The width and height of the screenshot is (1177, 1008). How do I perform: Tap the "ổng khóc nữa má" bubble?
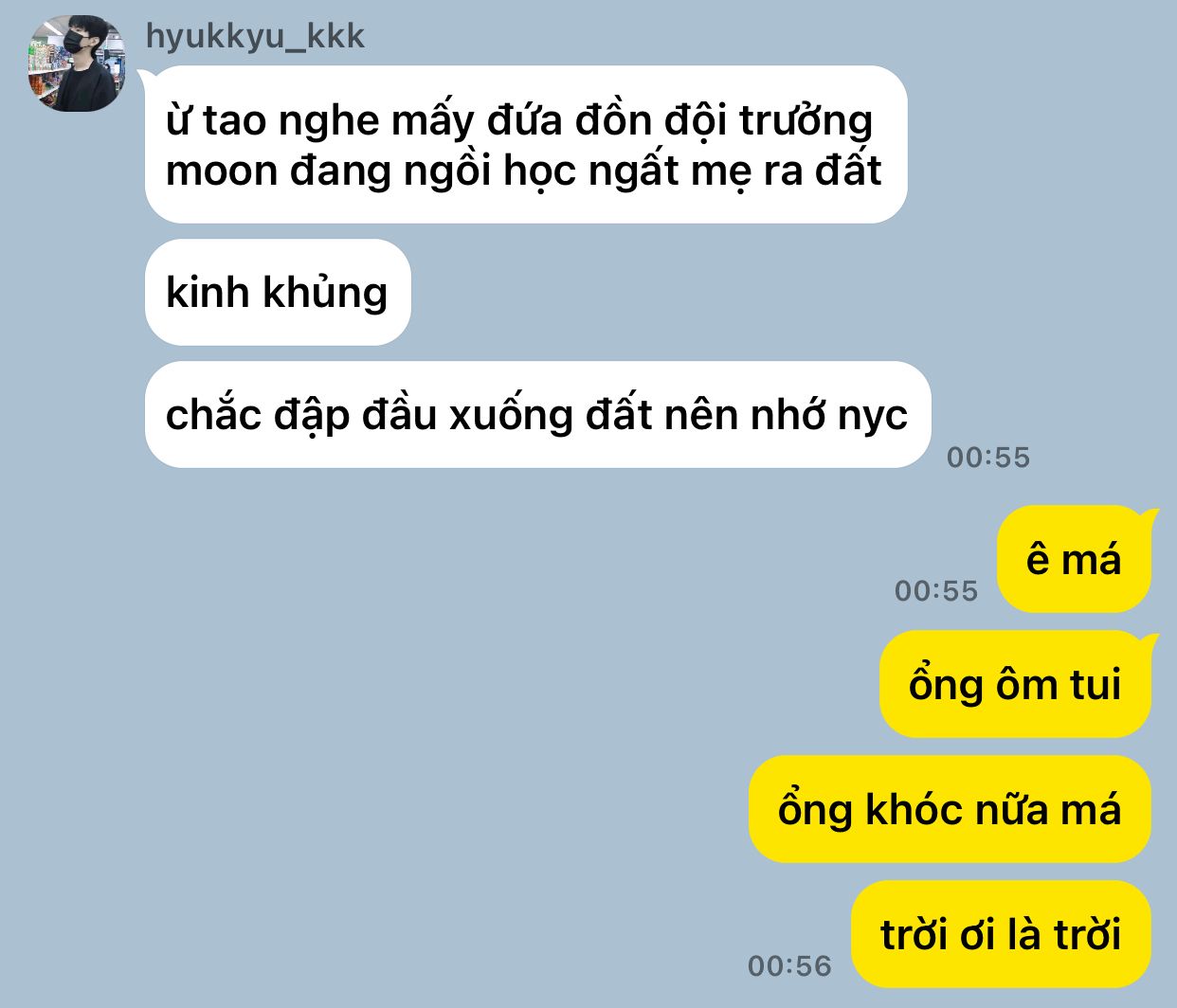[950, 809]
